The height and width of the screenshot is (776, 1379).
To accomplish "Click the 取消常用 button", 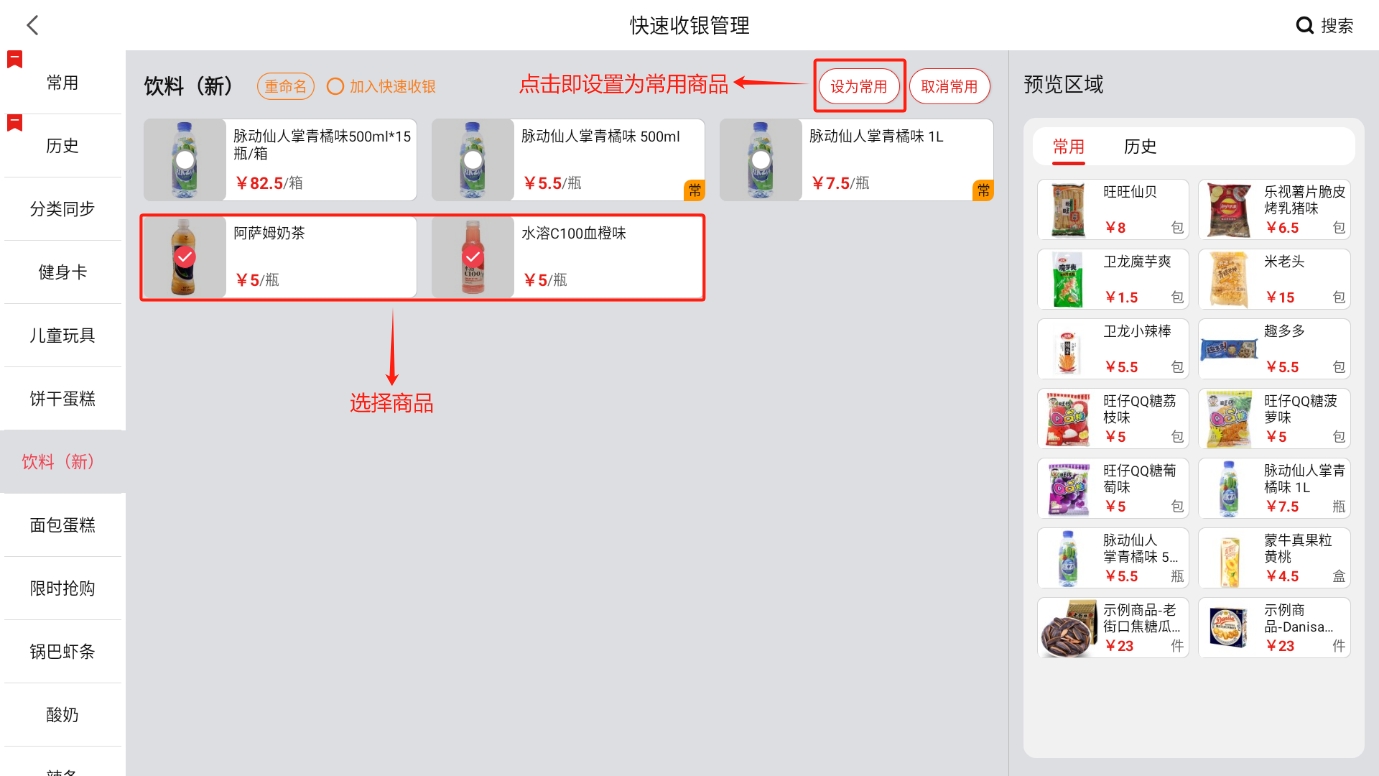I will coord(949,87).
